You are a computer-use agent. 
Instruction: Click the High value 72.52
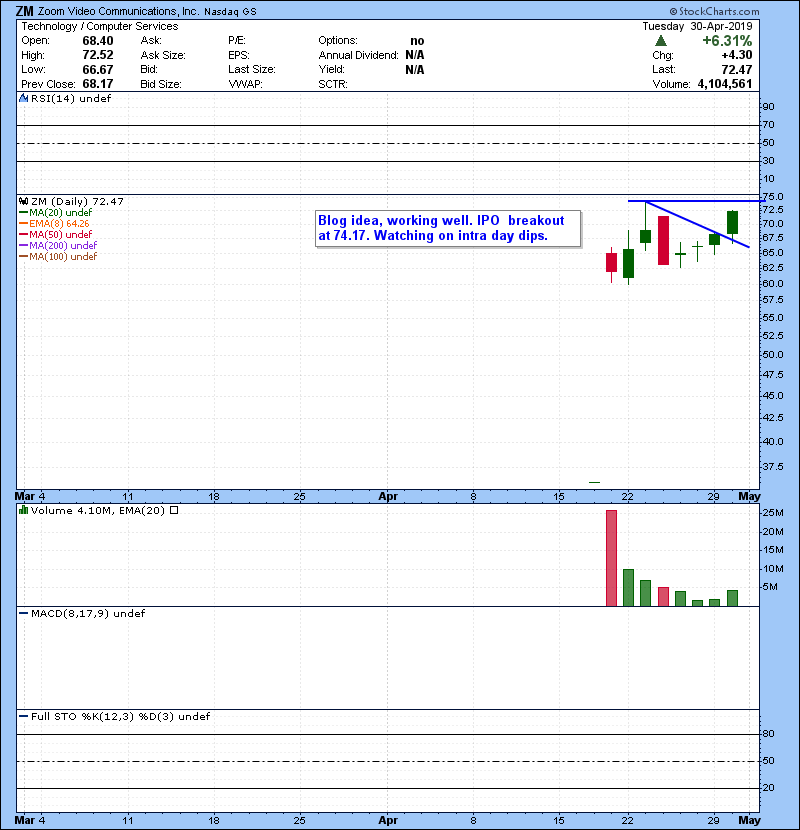point(98,55)
